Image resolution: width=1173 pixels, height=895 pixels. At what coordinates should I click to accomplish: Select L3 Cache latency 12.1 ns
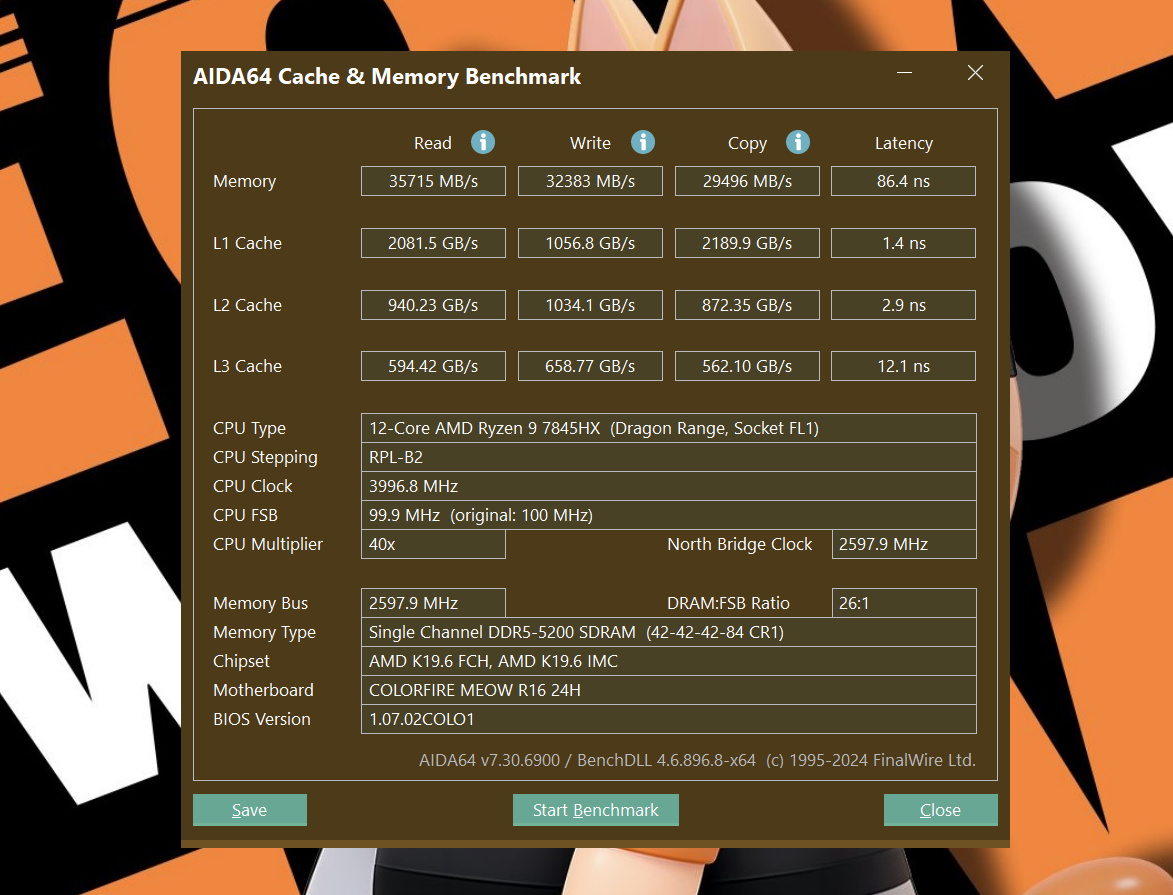pyautogui.click(x=904, y=366)
